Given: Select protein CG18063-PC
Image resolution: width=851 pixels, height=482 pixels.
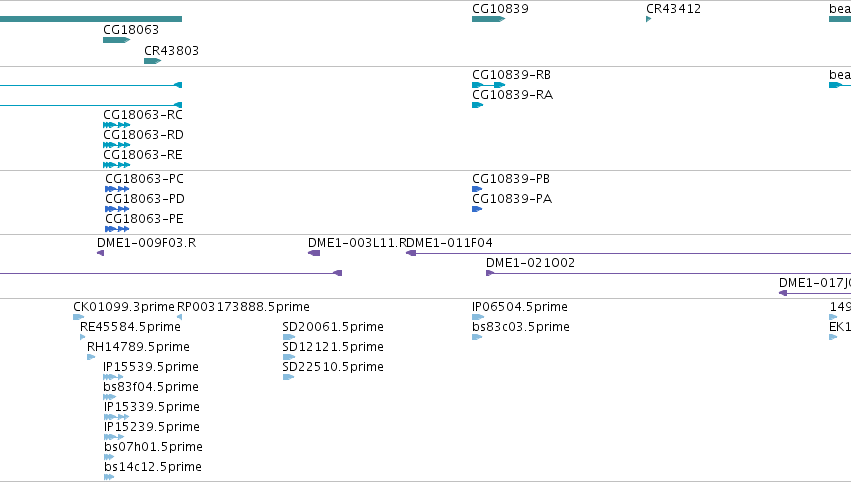Looking at the screenshot, I should (x=144, y=179).
